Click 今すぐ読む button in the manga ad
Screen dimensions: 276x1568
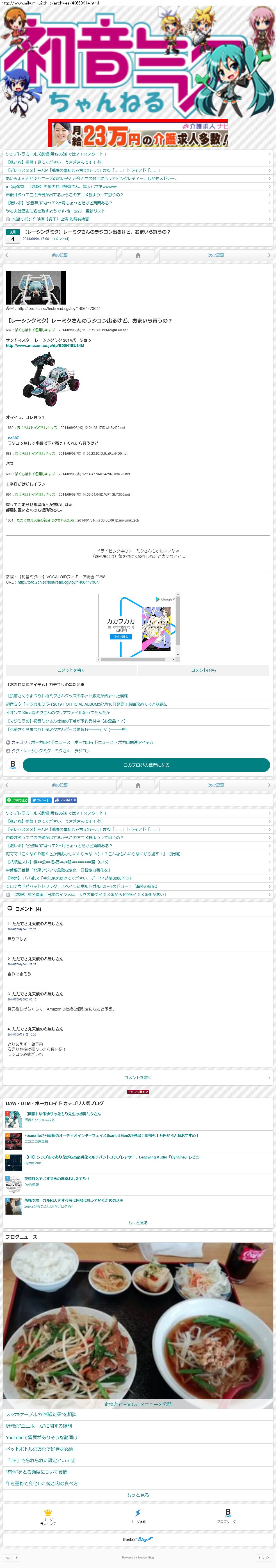click(x=121, y=637)
